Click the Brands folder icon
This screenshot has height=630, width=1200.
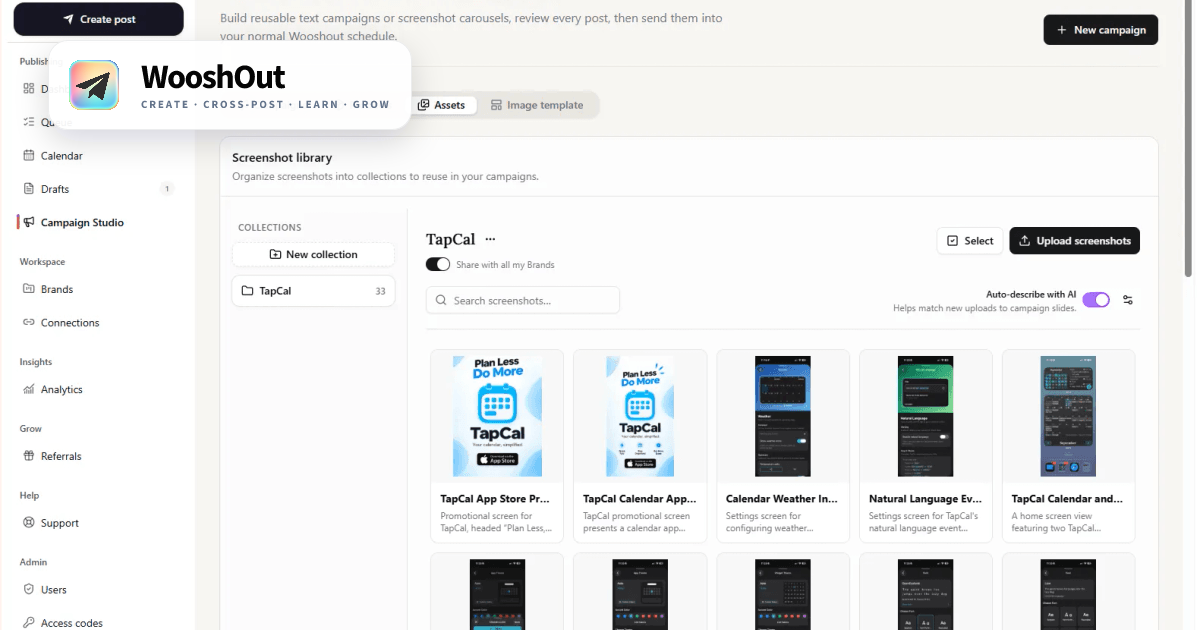tap(29, 289)
